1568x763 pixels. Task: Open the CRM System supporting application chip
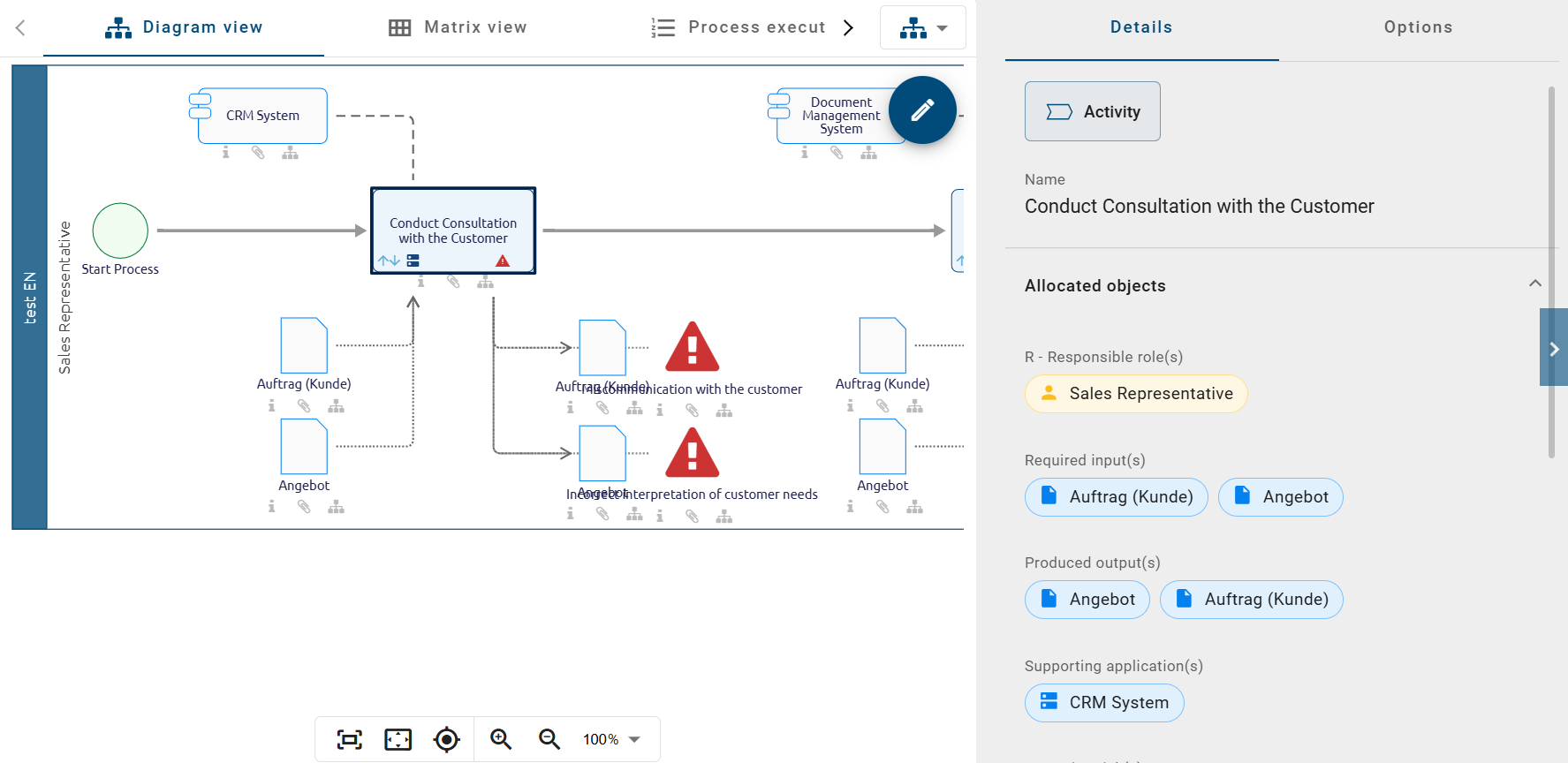click(1104, 703)
